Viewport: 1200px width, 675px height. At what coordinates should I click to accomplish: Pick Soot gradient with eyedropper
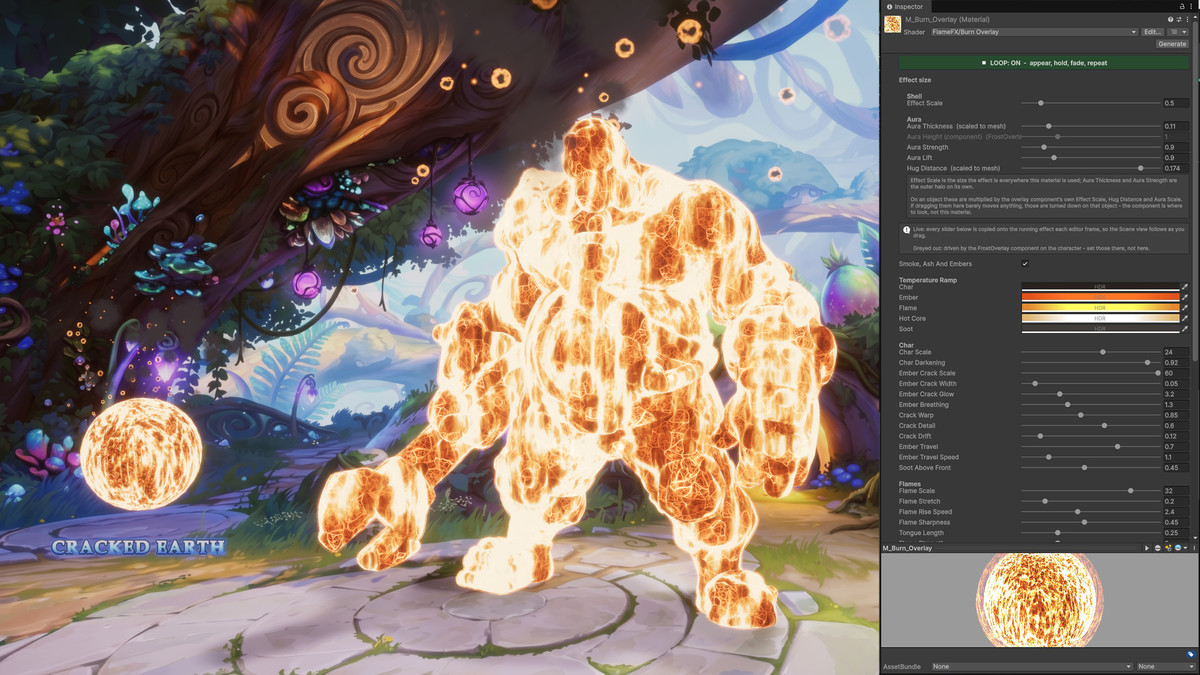coord(1185,329)
